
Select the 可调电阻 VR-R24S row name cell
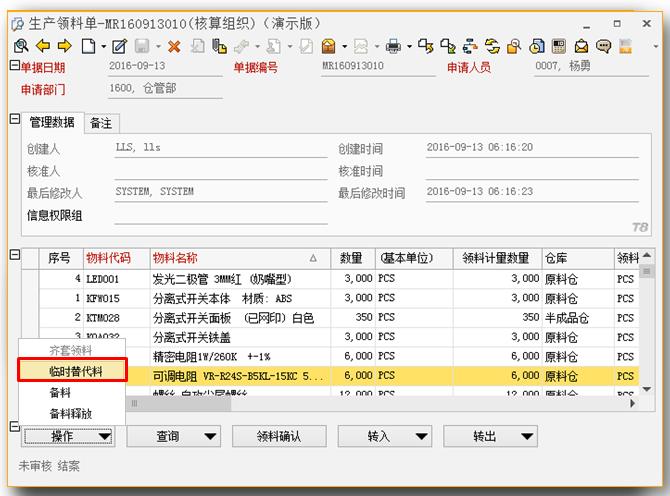pos(241,376)
